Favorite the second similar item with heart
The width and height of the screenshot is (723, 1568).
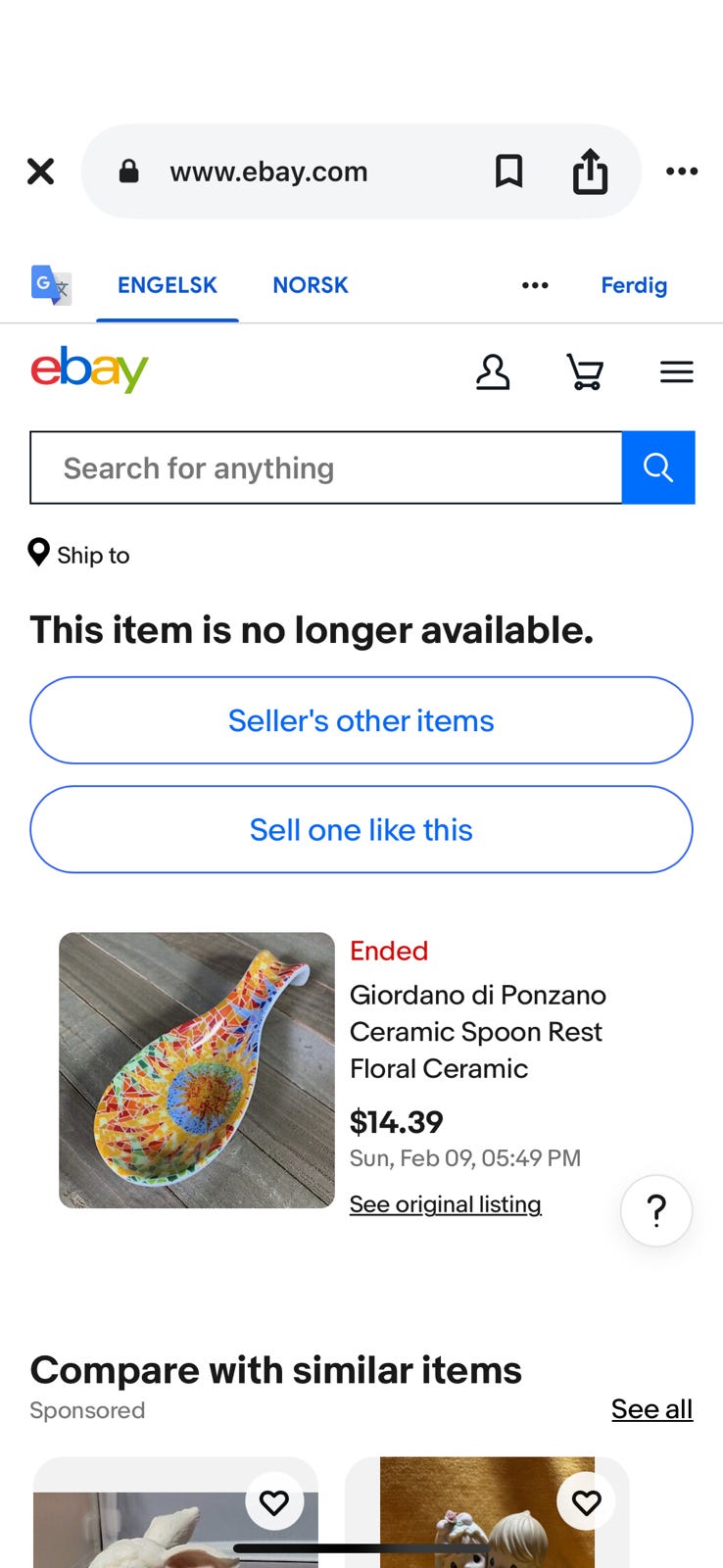tap(586, 1500)
